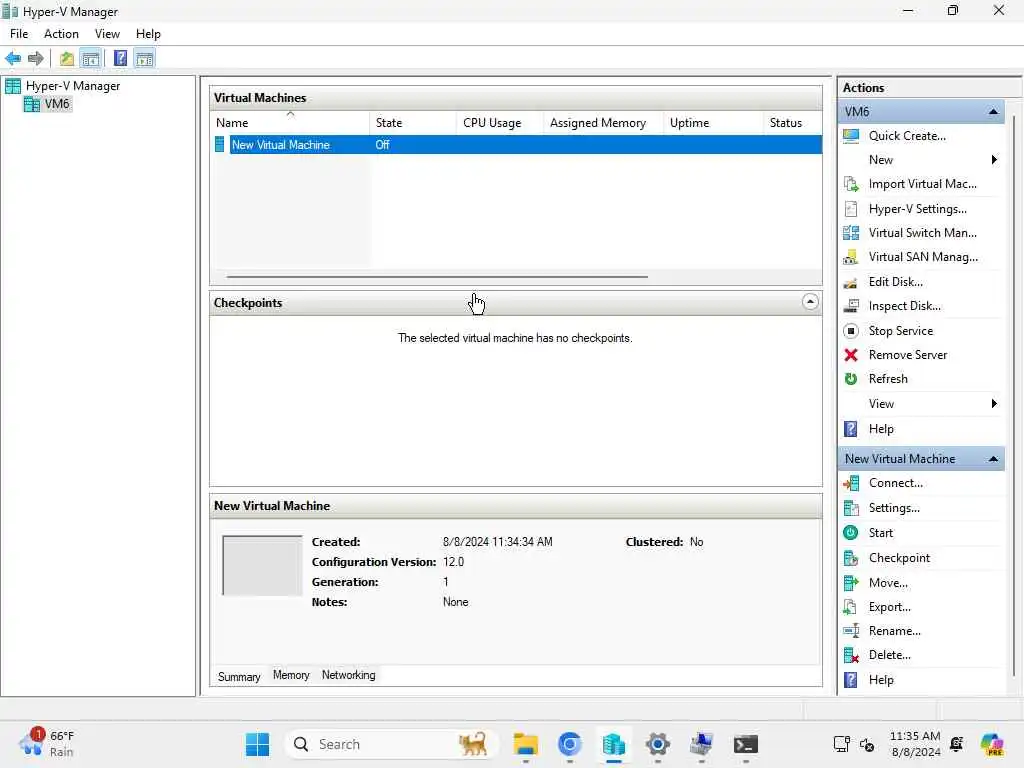This screenshot has height=768, width=1024.
Task: Select the New Virtual Machine row
Action: (x=516, y=145)
